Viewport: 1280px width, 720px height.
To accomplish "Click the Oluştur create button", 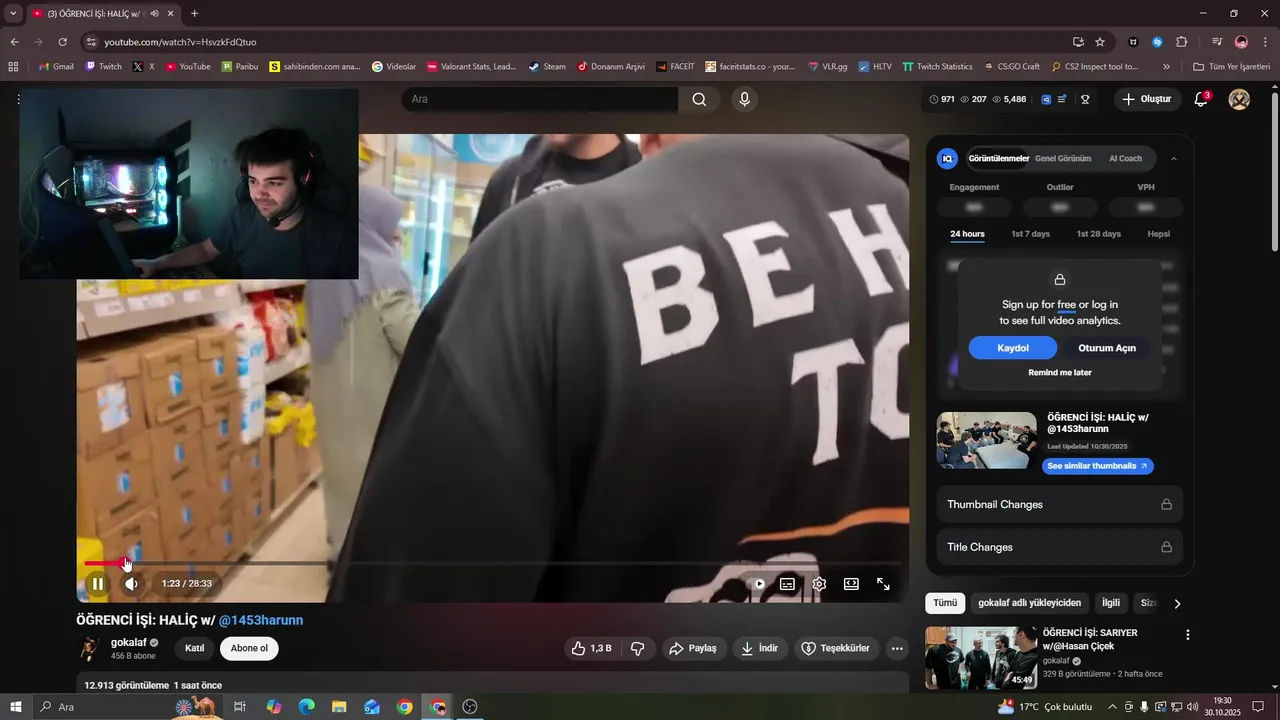I will pos(1146,99).
